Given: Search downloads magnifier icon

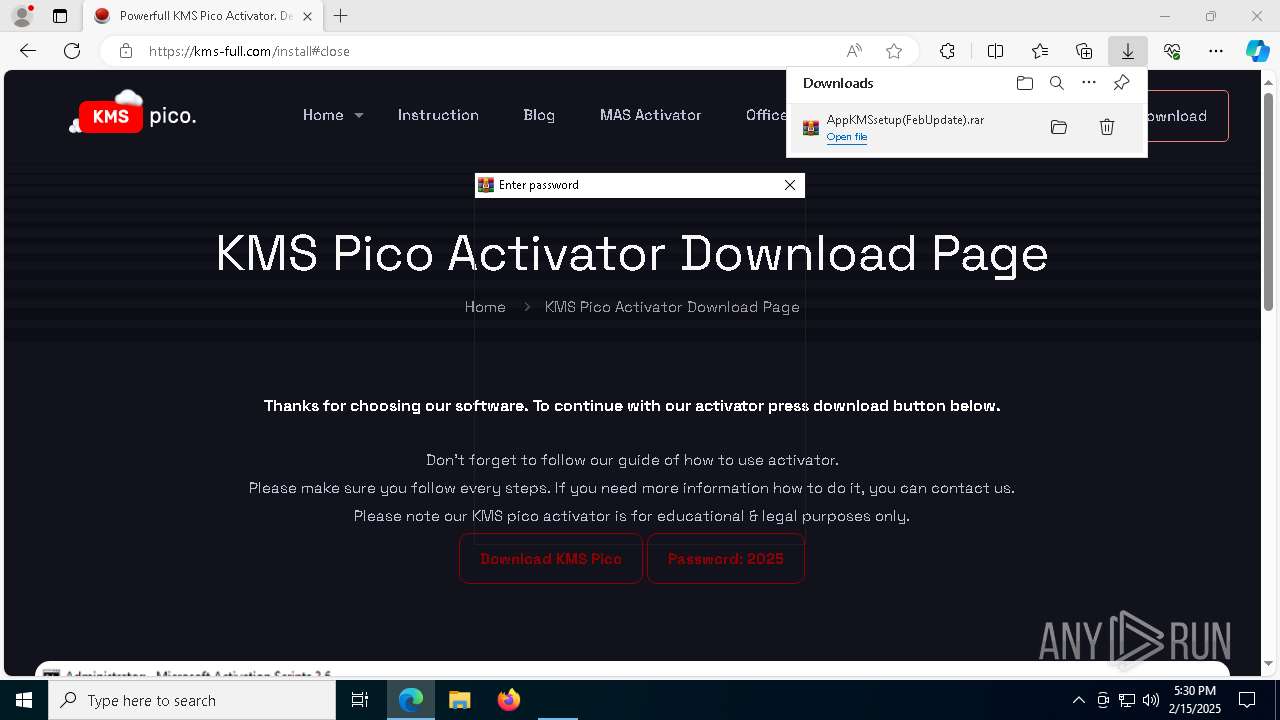Looking at the screenshot, I should tap(1057, 83).
